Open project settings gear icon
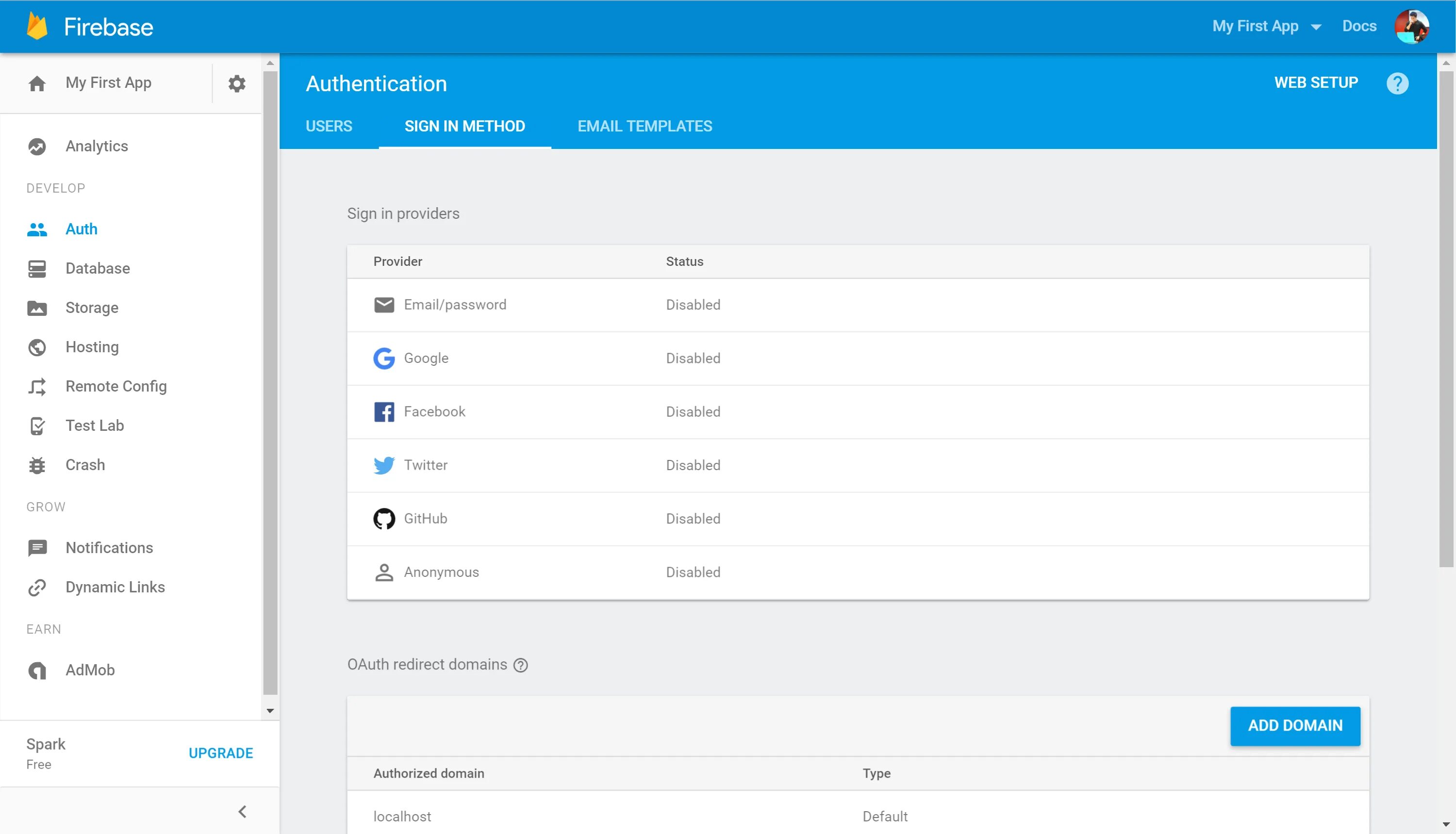Image resolution: width=1456 pixels, height=834 pixels. (237, 83)
